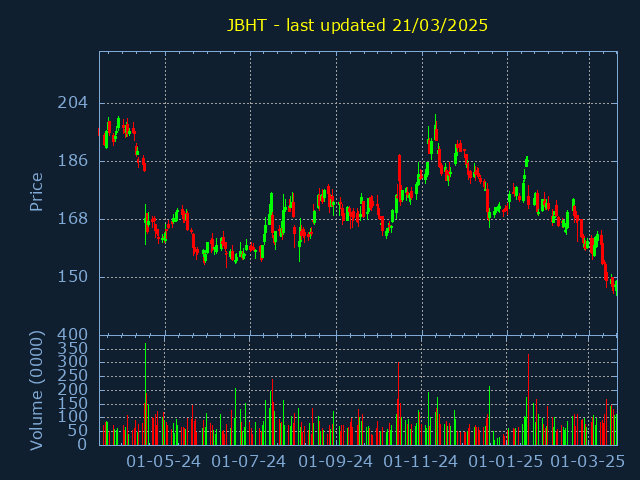The width and height of the screenshot is (640, 480).
Task: Click the 01-09-24 date label
Action: pyautogui.click(x=336, y=462)
